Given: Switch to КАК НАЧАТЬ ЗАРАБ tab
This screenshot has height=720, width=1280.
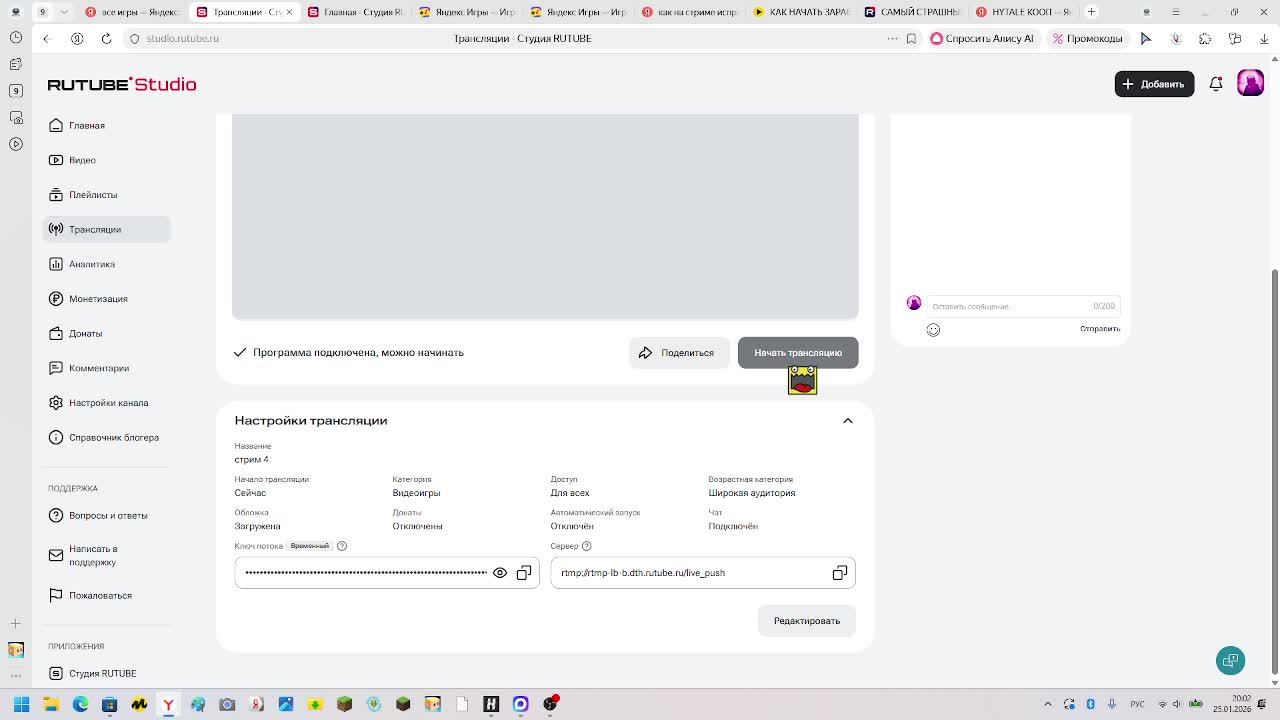Looking at the screenshot, I should click(801, 12).
